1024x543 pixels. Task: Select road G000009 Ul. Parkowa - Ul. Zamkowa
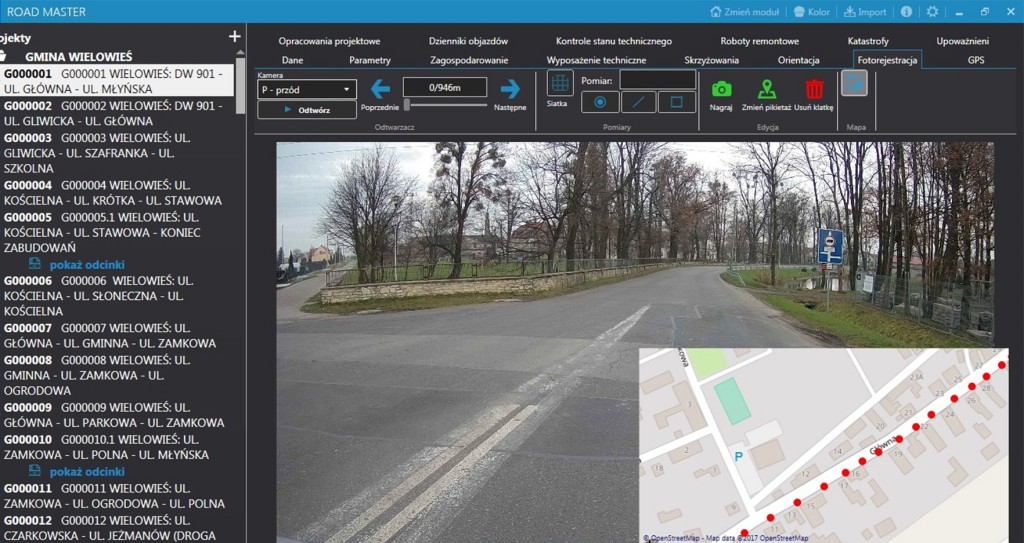(x=116, y=414)
